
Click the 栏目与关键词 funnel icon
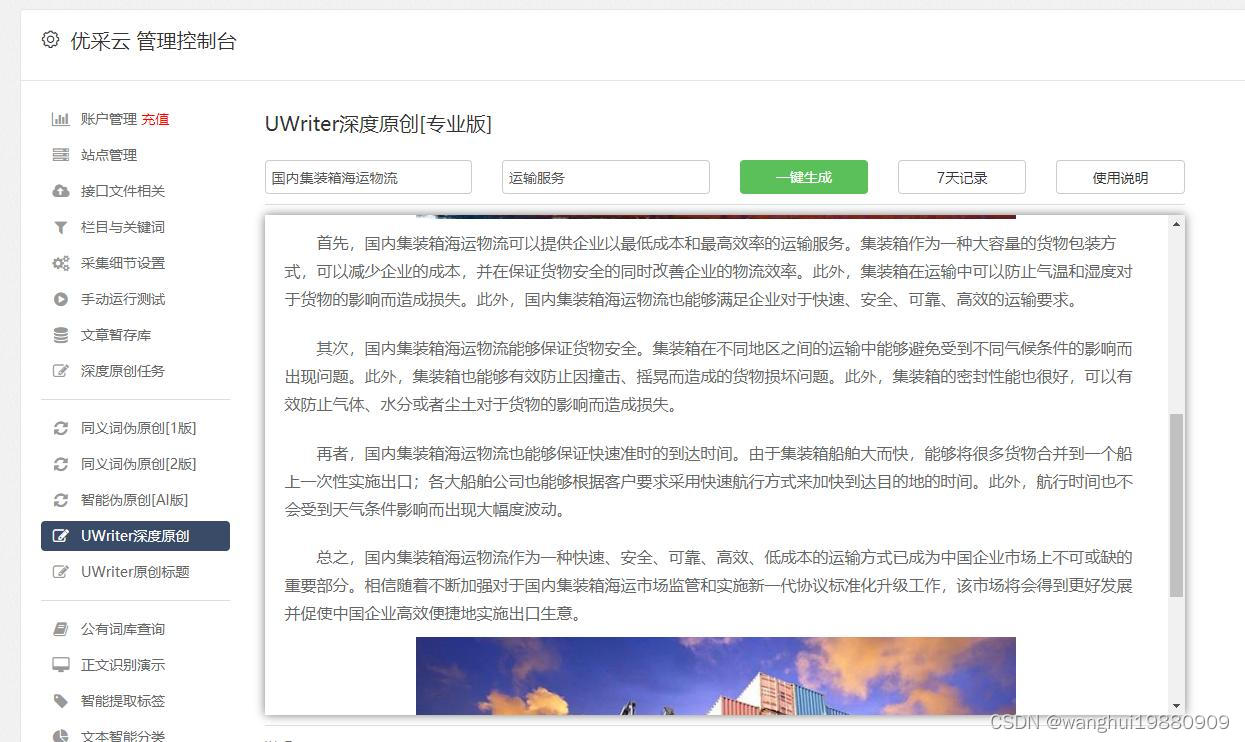click(62, 227)
